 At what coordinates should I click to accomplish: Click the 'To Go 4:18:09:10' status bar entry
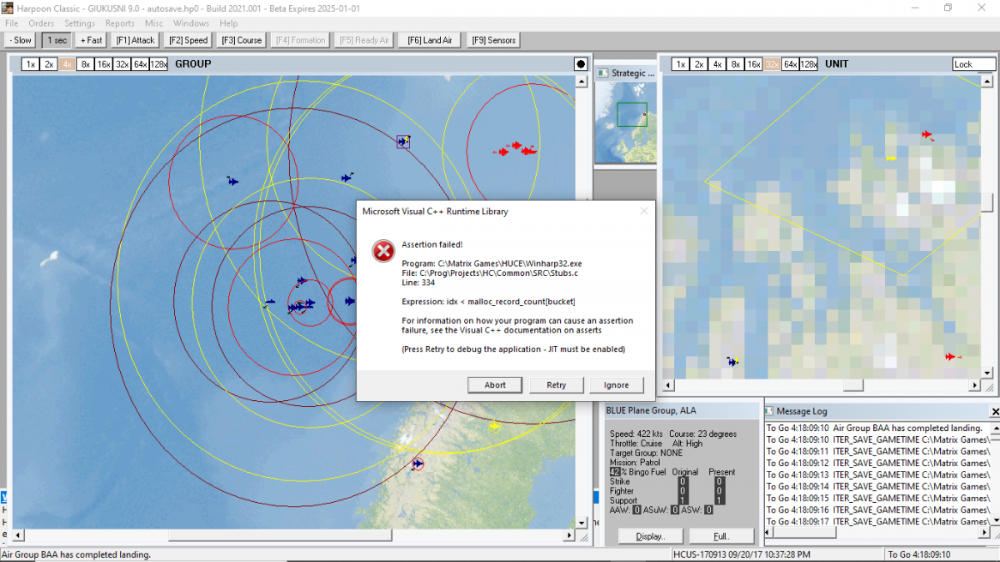coord(918,554)
